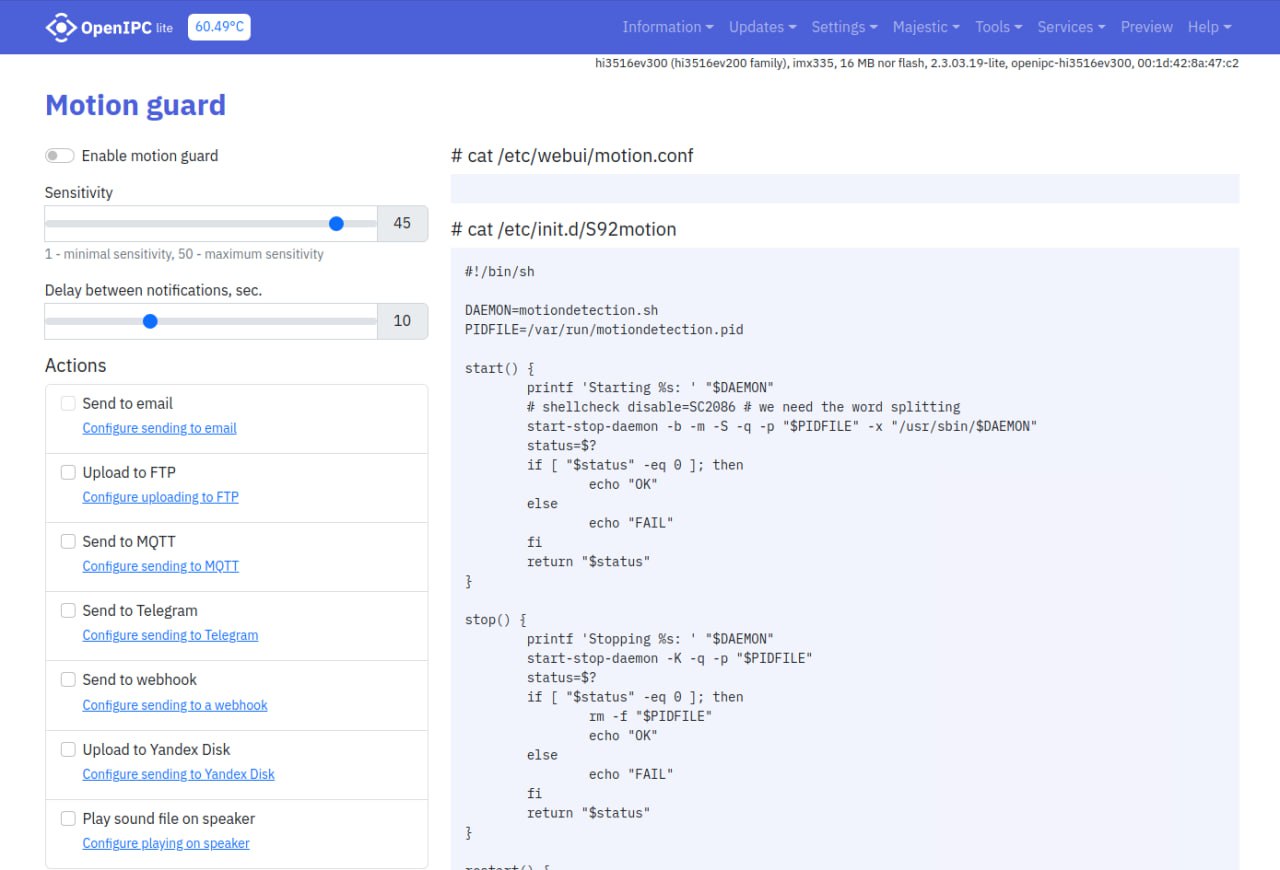
Task: Open the Updates dropdown menu
Action: (762, 27)
